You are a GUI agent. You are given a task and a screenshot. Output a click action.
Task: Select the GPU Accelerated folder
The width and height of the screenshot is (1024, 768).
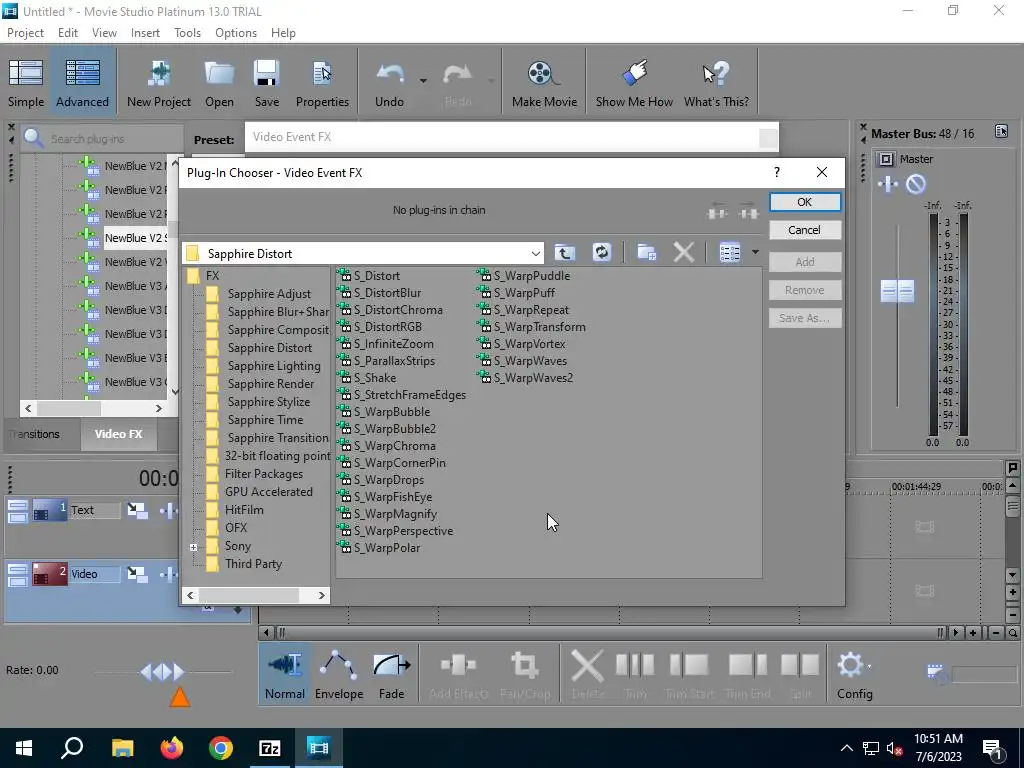coord(268,492)
